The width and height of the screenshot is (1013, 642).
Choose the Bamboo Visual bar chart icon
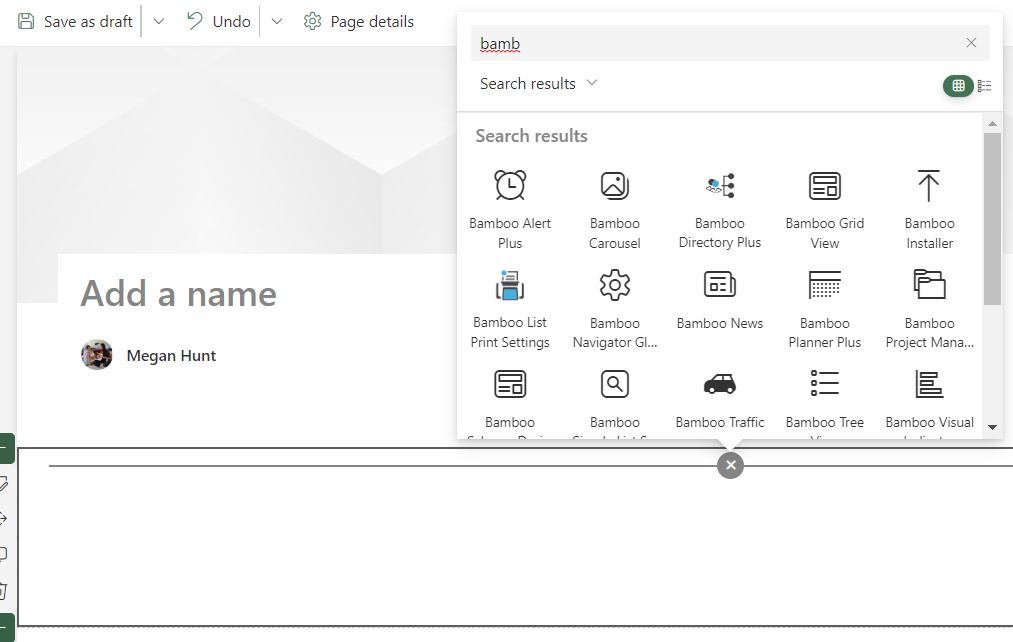pos(929,384)
